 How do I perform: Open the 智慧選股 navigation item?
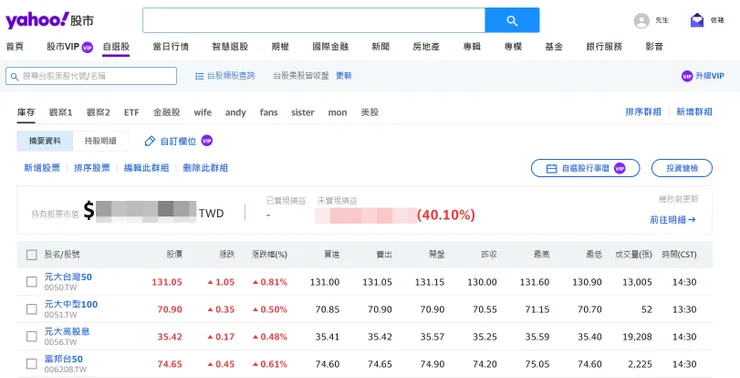[230, 47]
